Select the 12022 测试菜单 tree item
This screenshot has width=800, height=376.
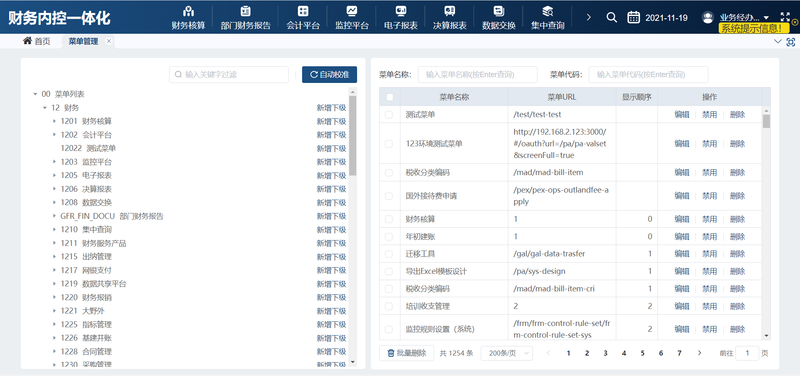point(88,148)
